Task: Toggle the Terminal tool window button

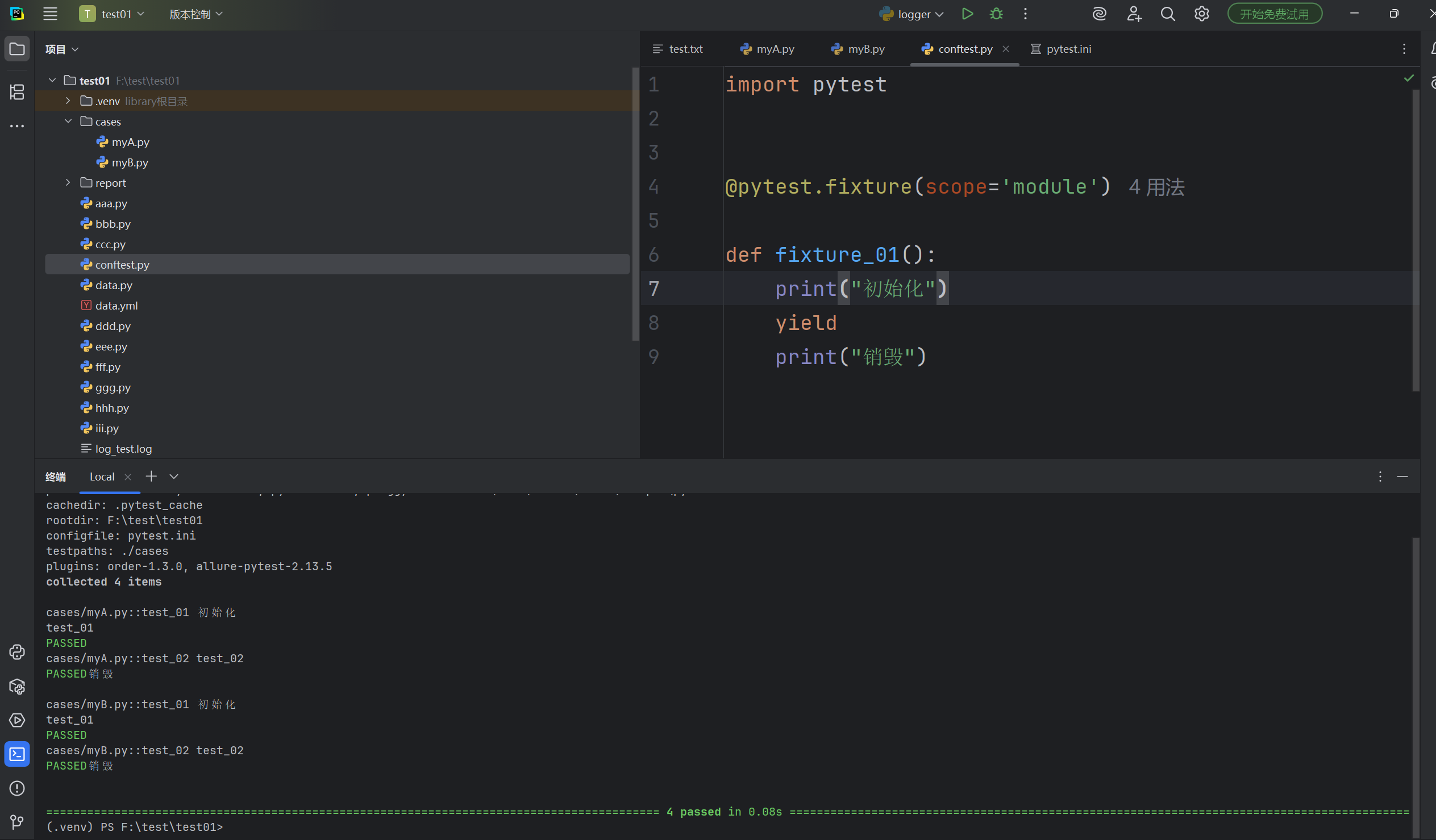Action: pos(17,754)
